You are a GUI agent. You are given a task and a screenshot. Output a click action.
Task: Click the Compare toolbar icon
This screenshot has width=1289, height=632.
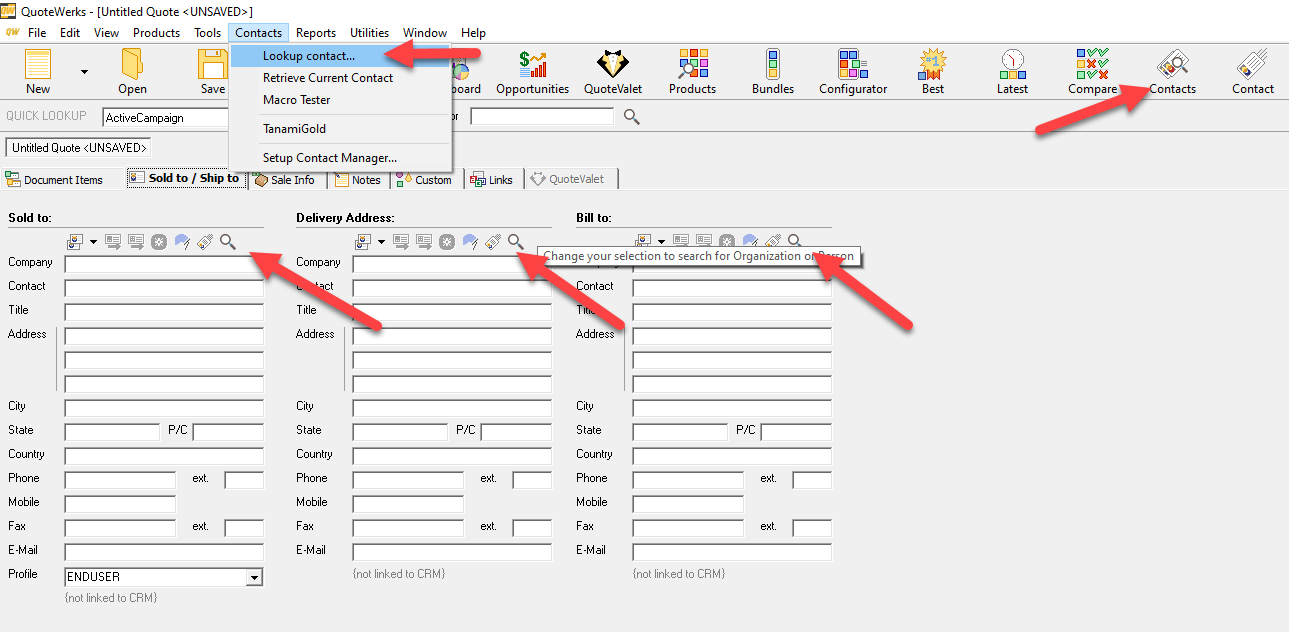[1091, 71]
